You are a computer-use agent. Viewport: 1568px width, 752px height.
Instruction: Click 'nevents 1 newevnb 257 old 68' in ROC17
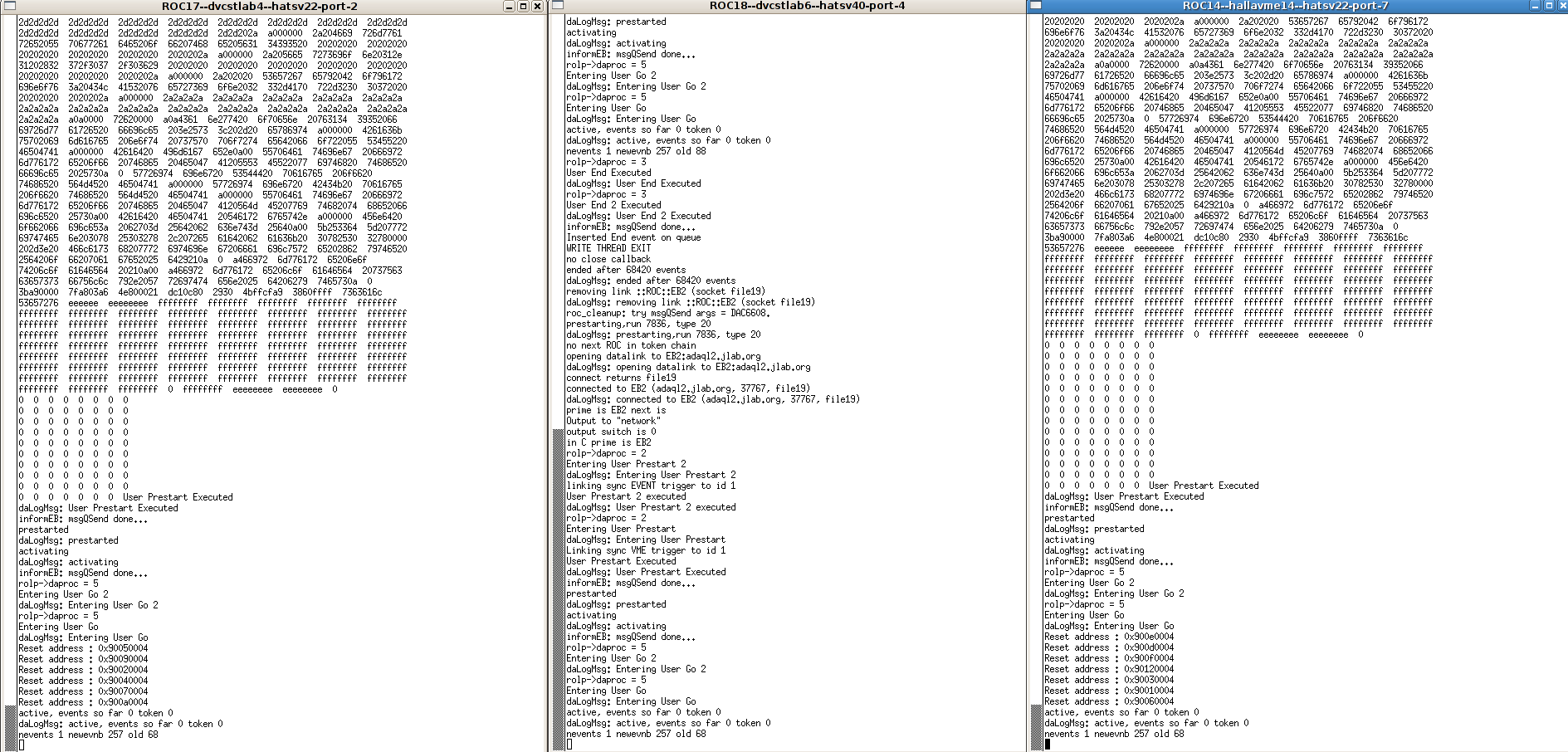(89, 735)
